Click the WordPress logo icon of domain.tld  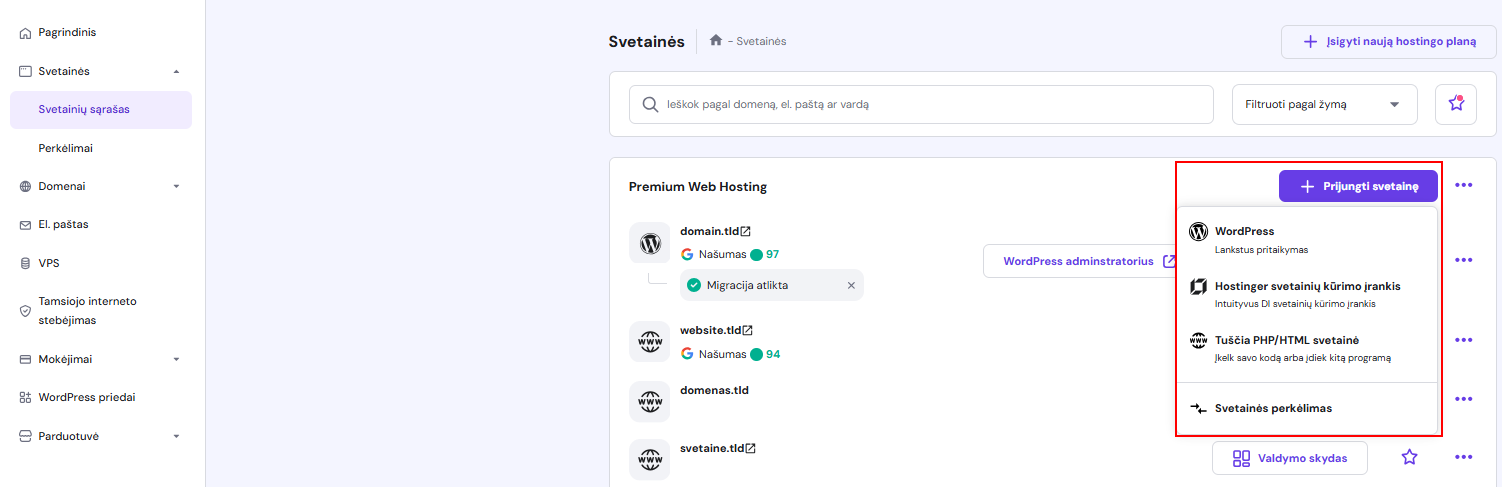[x=650, y=243]
